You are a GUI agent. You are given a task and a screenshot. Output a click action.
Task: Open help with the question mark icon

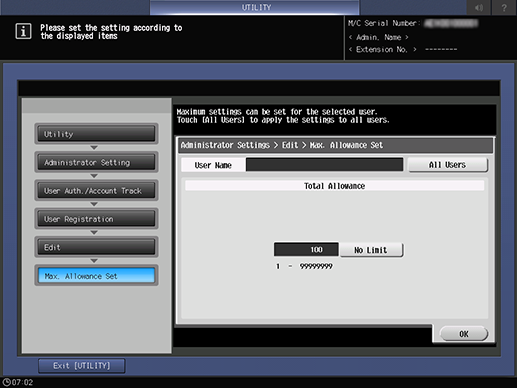504,7
